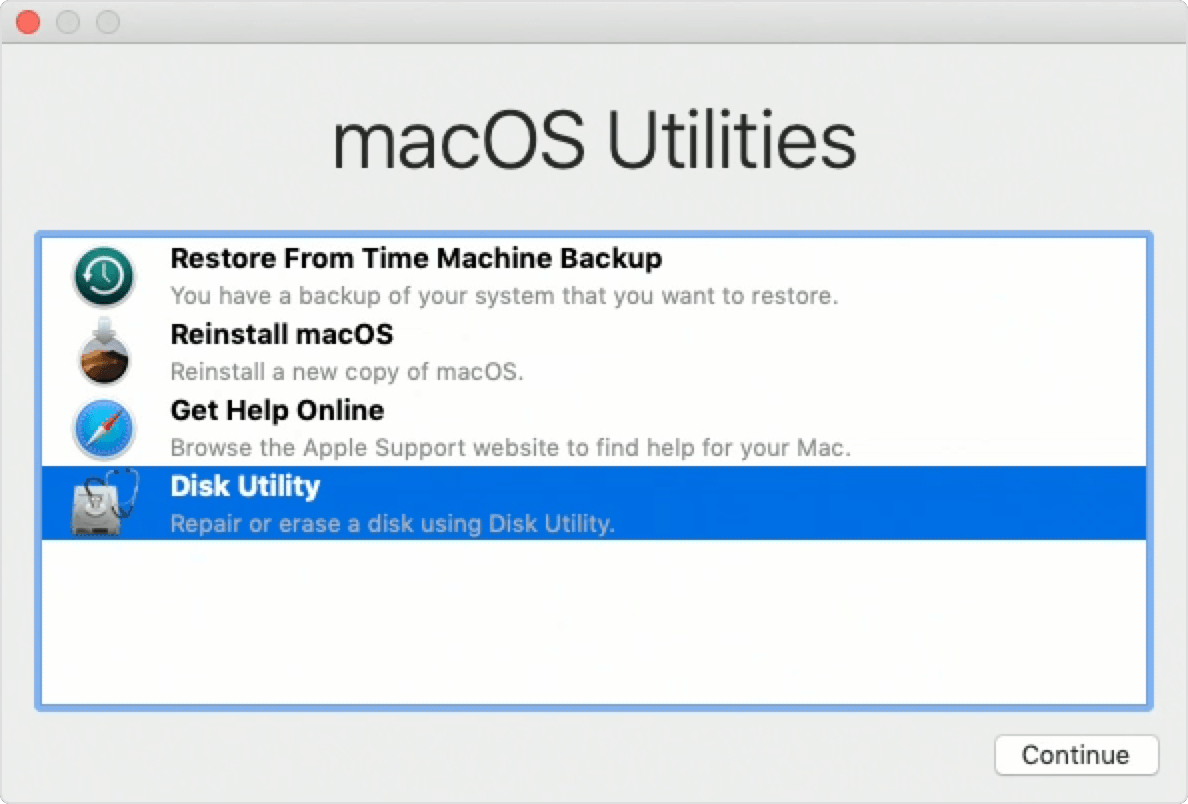This screenshot has width=1188, height=804.
Task: Choose the Reinstall macOS option
Action: point(282,334)
